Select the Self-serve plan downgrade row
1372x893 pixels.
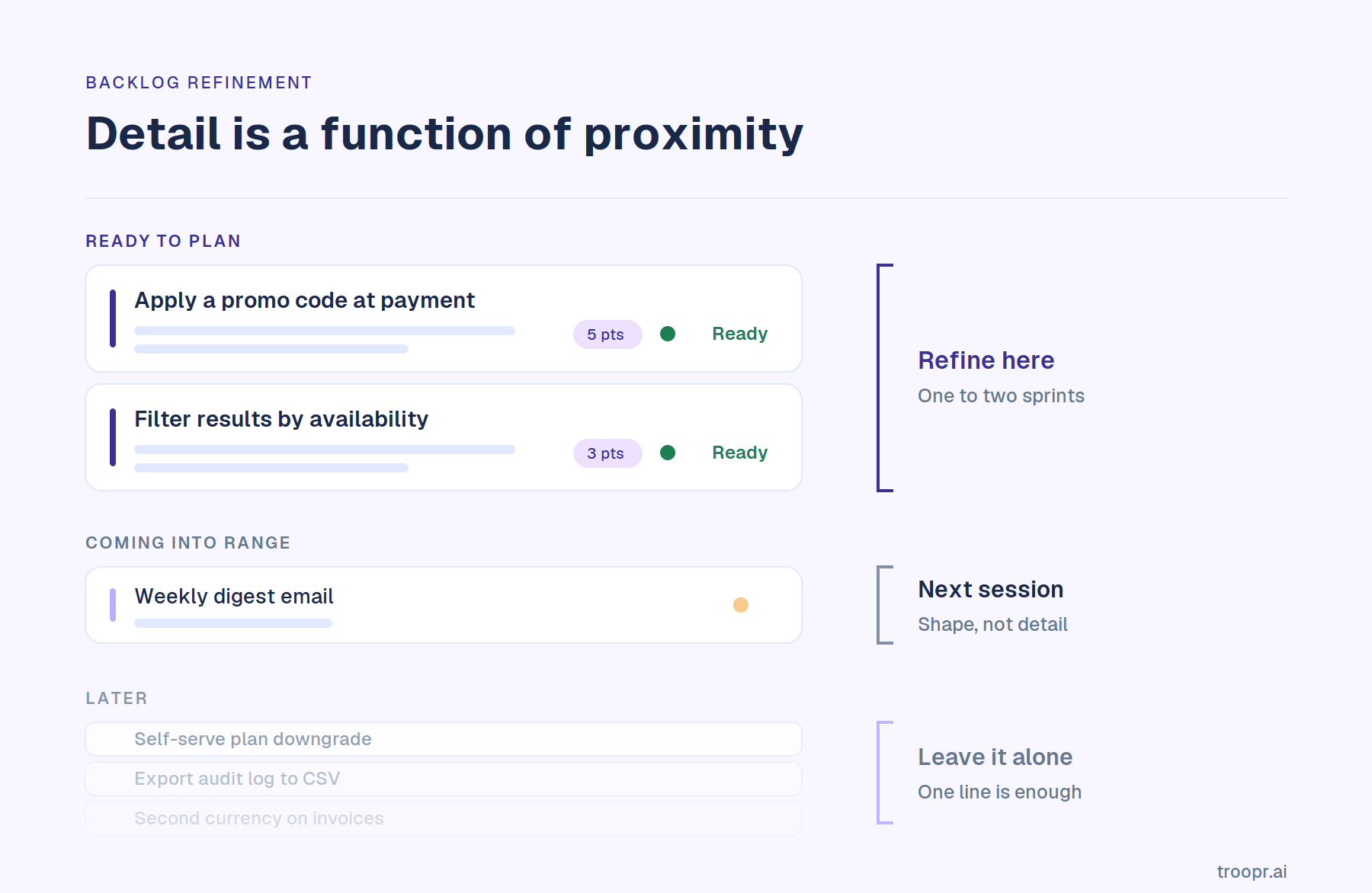coord(444,739)
